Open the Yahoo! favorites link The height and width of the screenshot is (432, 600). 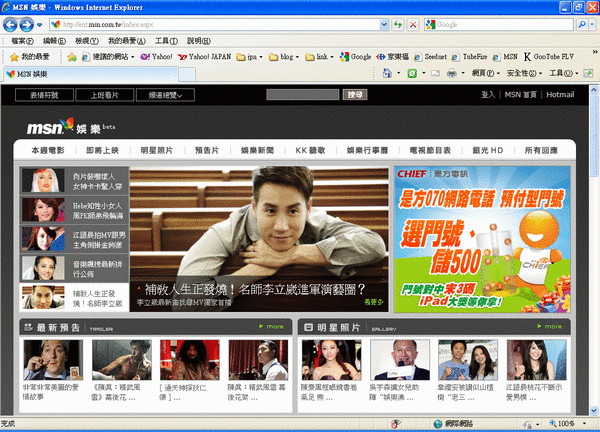[157, 57]
